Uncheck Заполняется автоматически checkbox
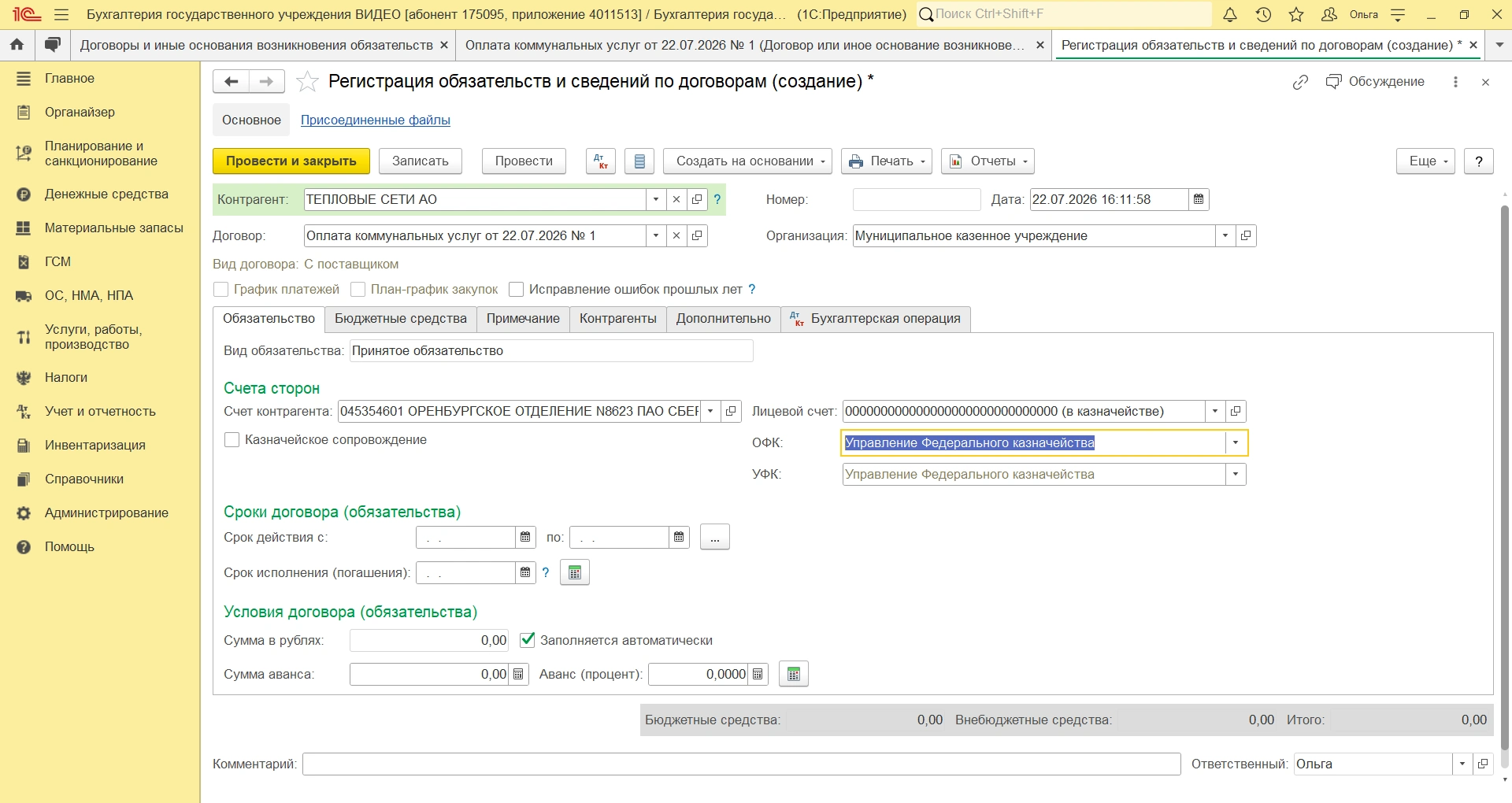Screen dimensions: 1512x803 [x=528, y=640]
